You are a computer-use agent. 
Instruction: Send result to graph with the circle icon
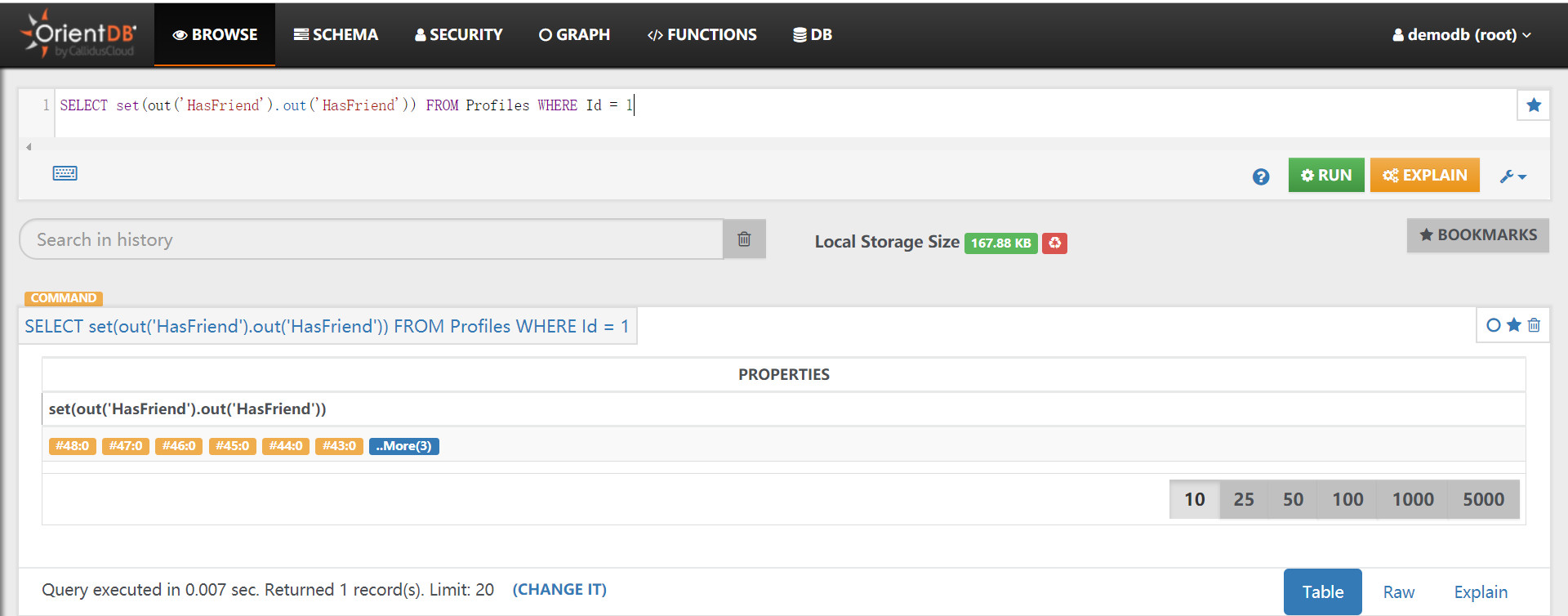click(x=1494, y=325)
